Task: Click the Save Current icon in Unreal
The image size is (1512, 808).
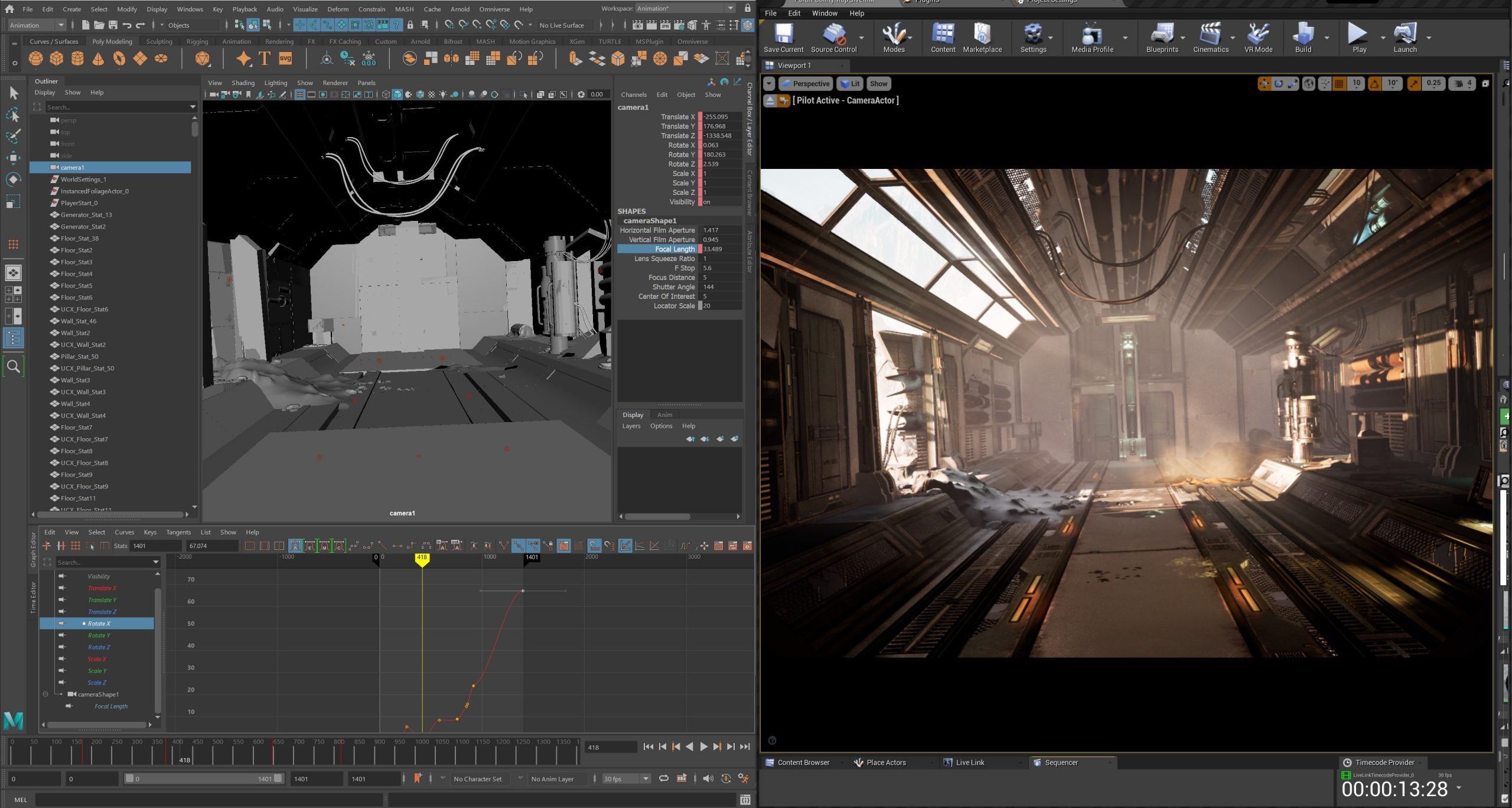Action: click(783, 34)
